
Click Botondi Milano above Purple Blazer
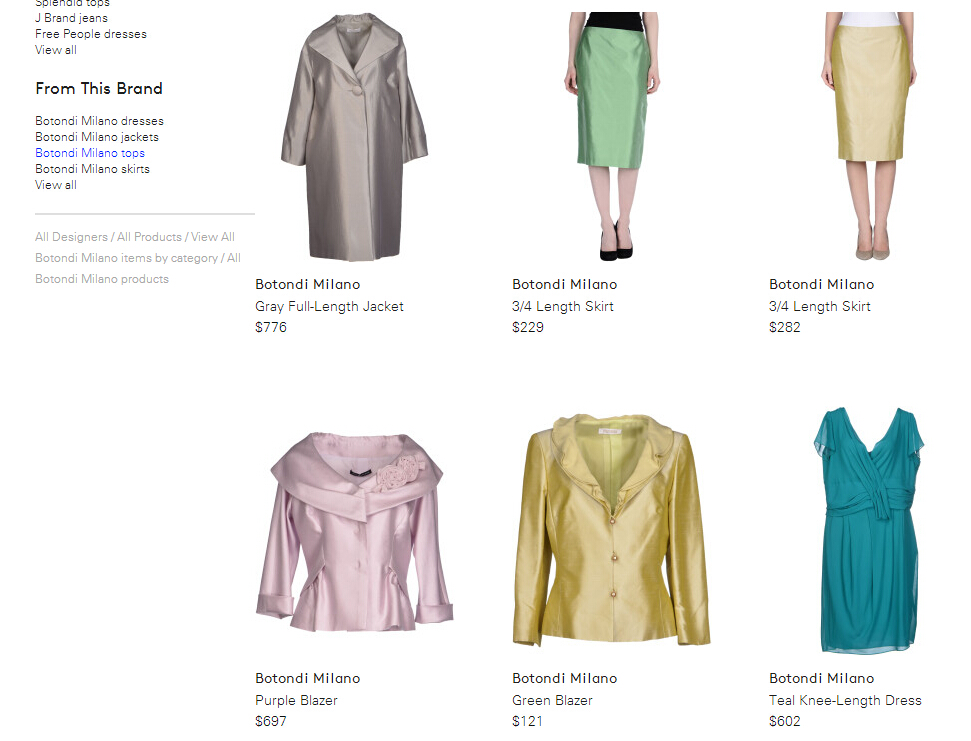click(x=308, y=678)
